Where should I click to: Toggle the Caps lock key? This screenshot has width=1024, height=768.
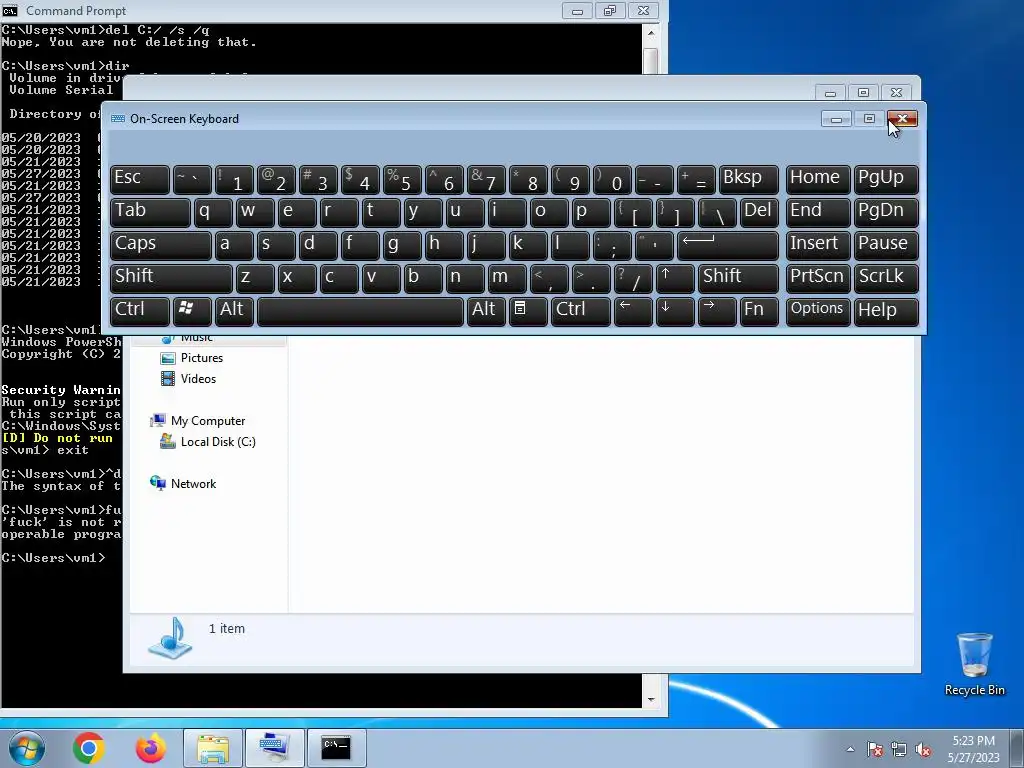tap(161, 244)
